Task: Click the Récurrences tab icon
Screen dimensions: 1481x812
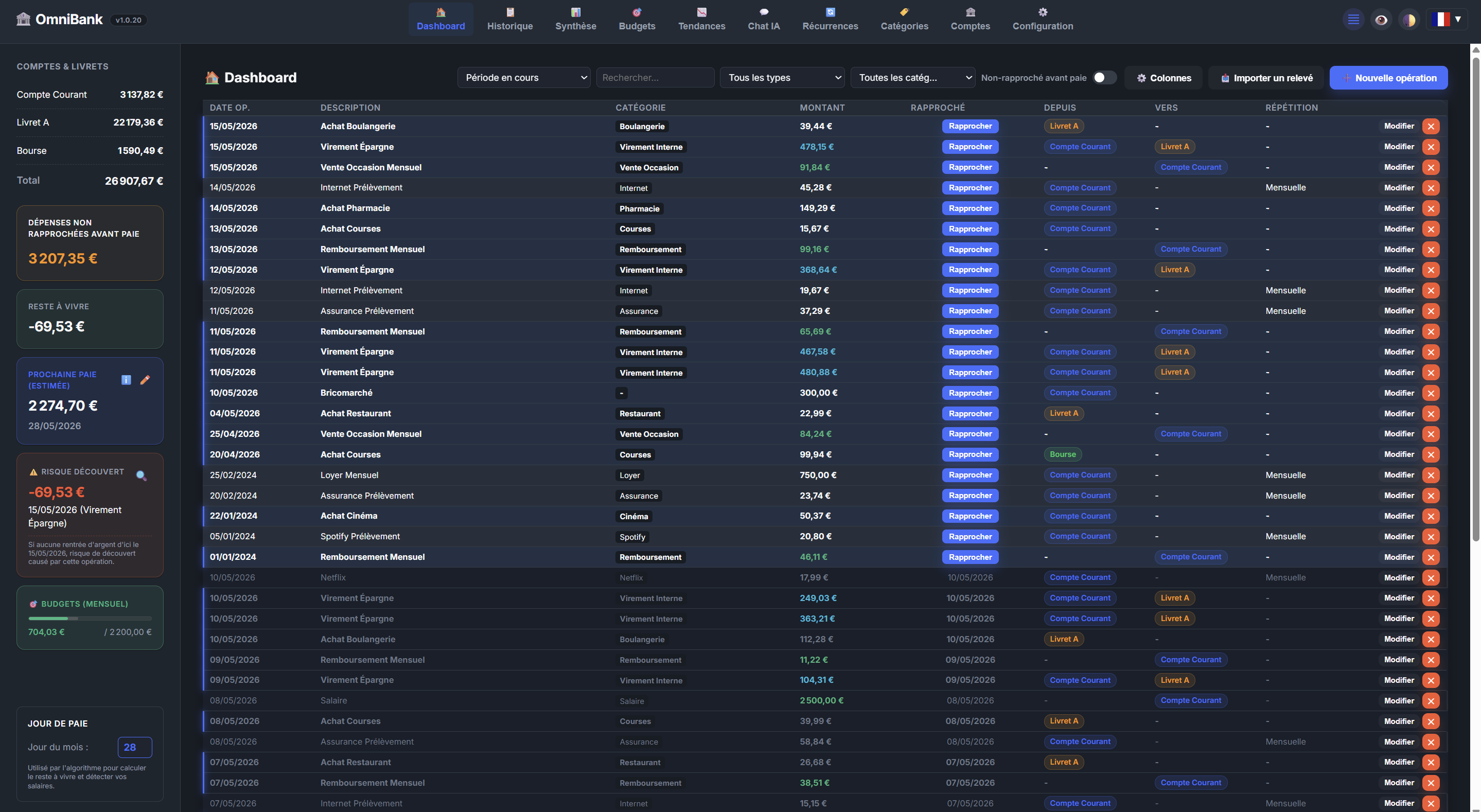Action: click(830, 12)
